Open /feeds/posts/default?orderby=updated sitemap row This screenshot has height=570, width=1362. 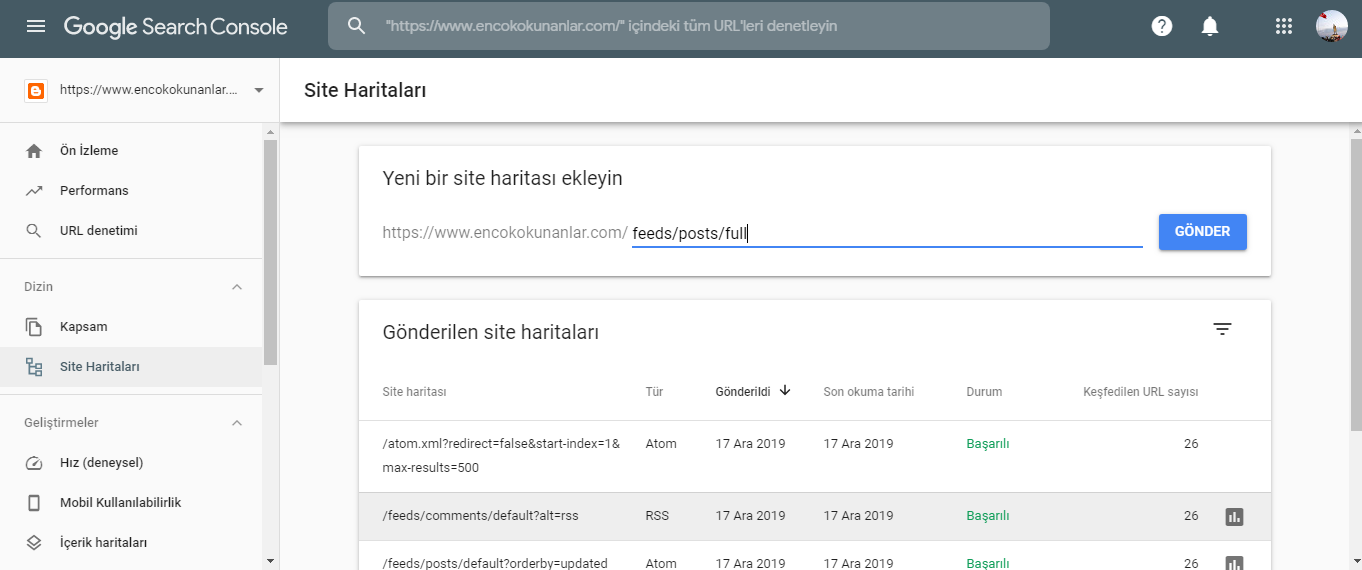[815, 556]
